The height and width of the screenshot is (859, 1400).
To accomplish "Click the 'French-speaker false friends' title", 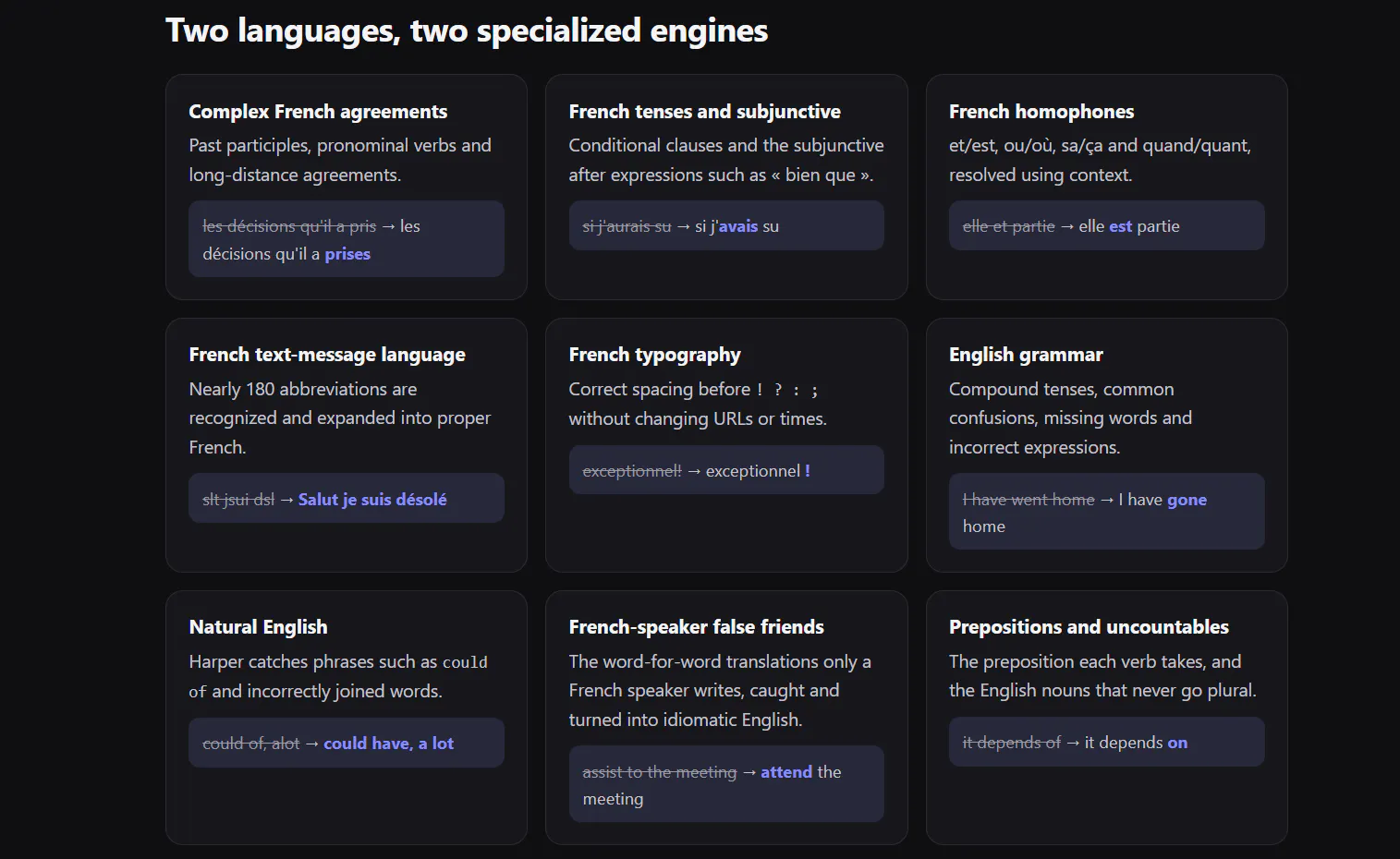I will click(696, 627).
